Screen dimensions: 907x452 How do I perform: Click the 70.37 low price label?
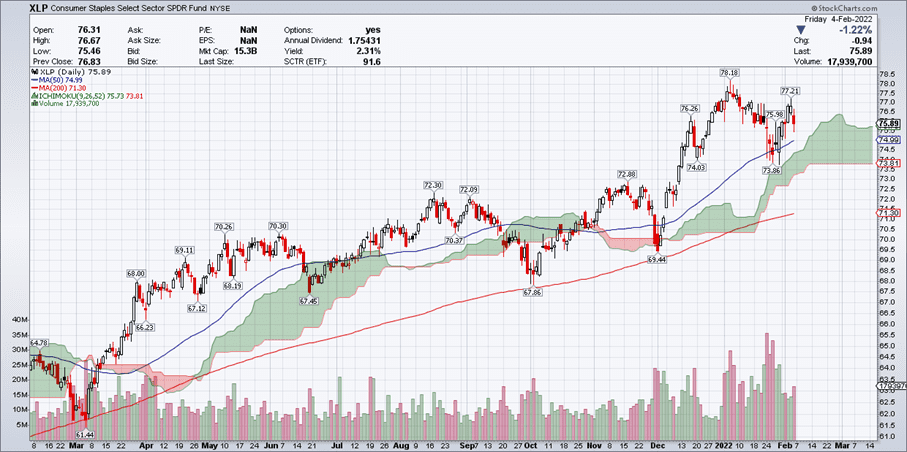tap(455, 240)
